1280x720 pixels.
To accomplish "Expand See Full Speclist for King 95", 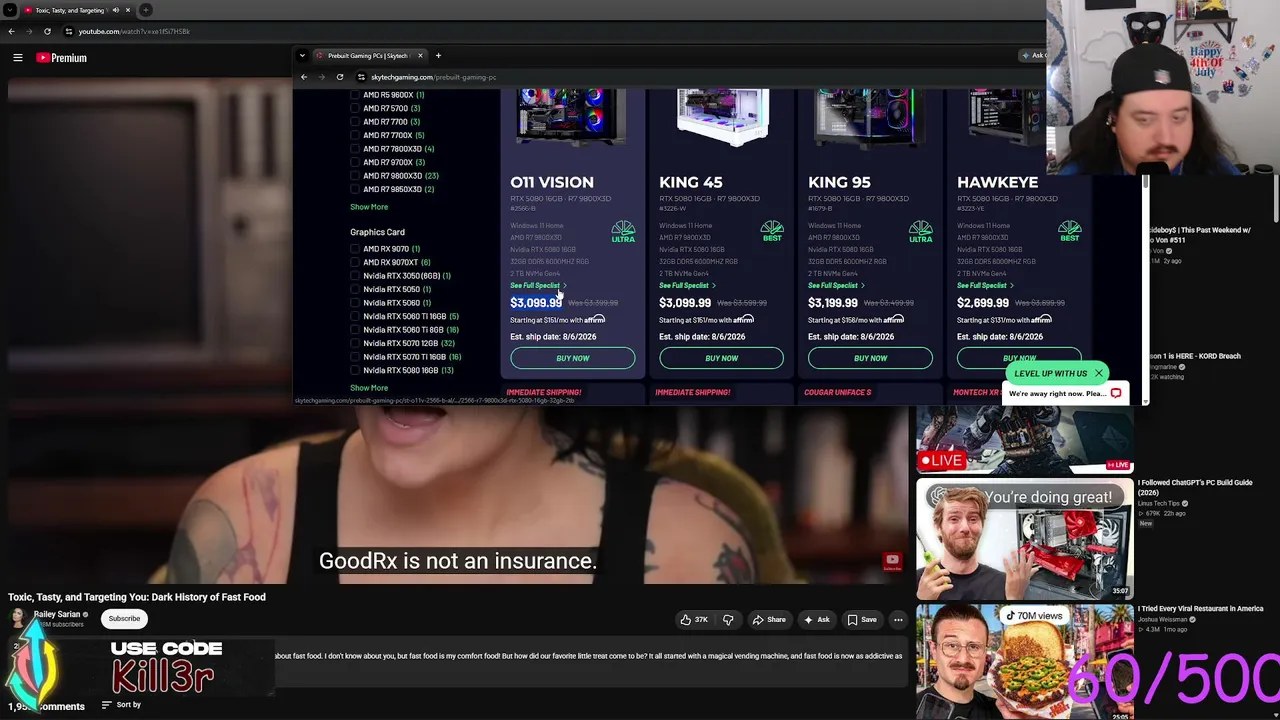I will tap(836, 286).
